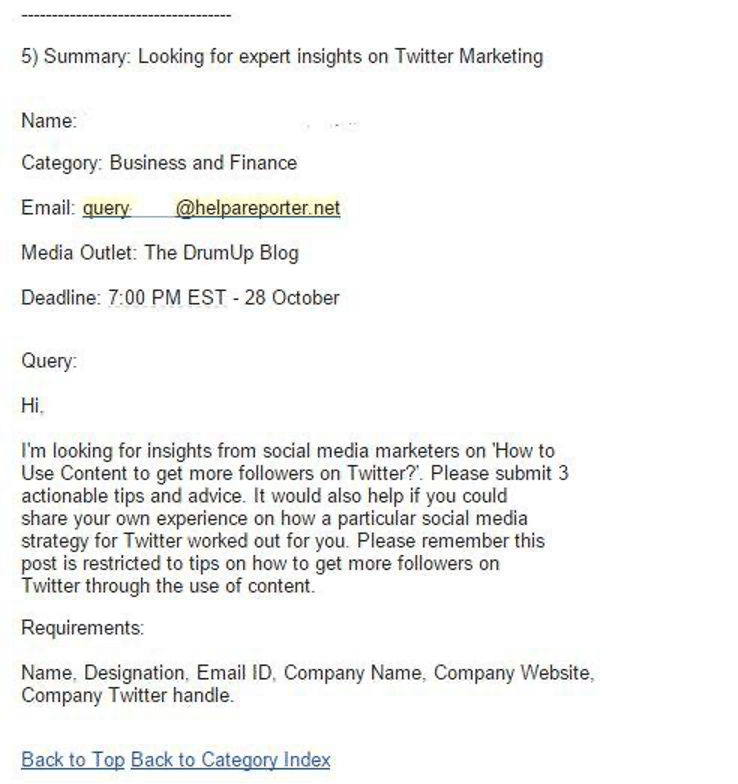This screenshot has width=738, height=784.
Task: Click the "Twitter through the use of content." line
Action: (x=168, y=586)
